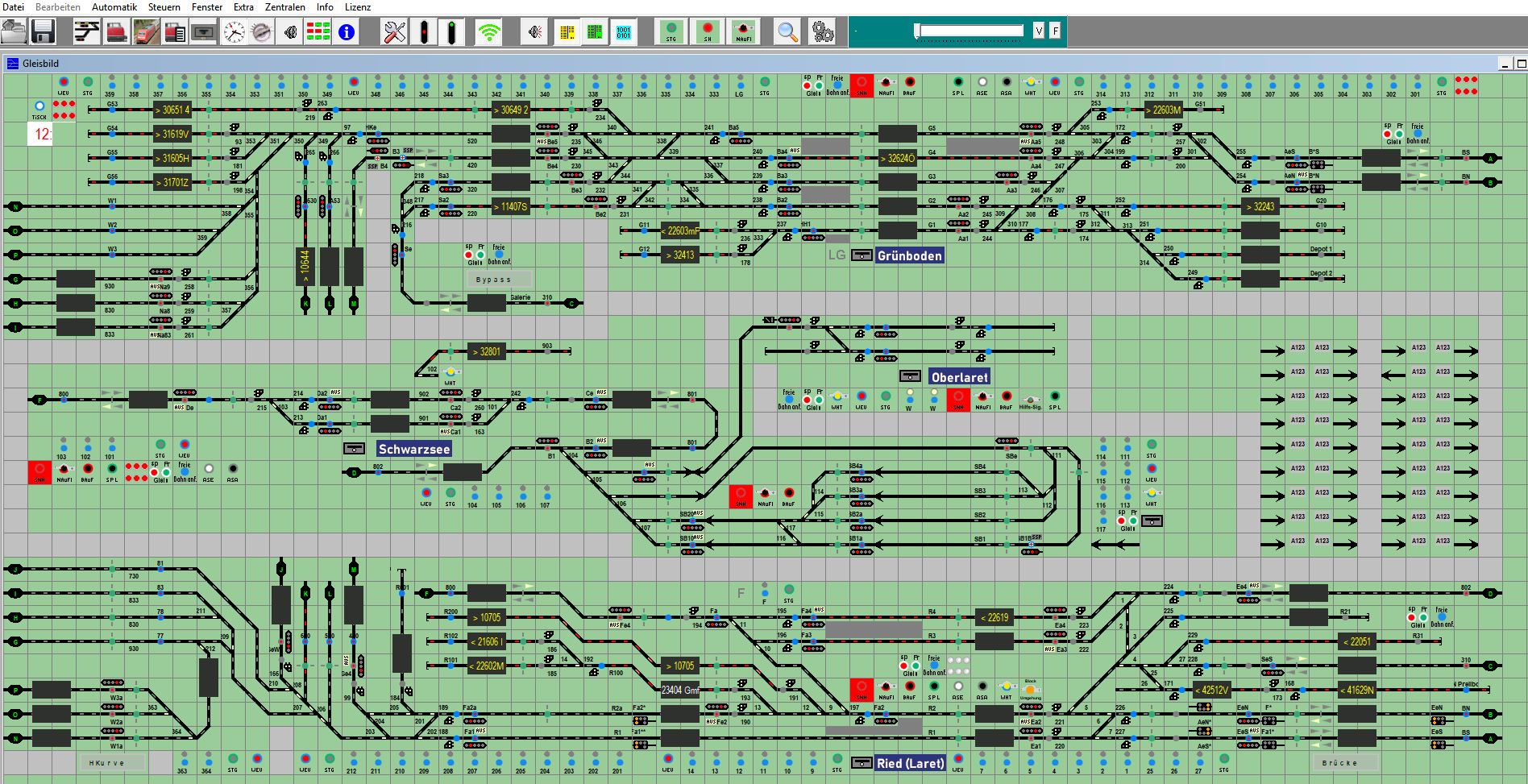Open the Datei menu
This screenshot has height=784, width=1528.
14,6
